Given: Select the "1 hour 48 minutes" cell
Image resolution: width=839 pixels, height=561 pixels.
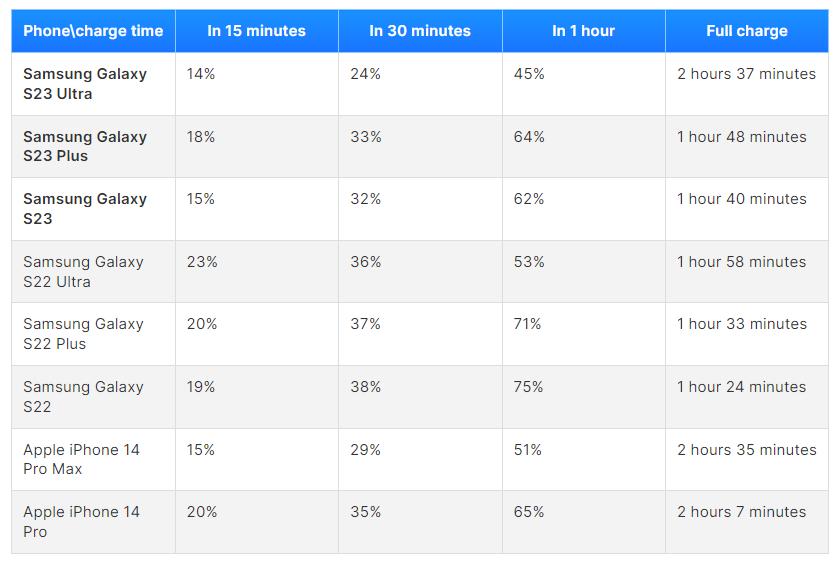Looking at the screenshot, I should pos(741,137).
